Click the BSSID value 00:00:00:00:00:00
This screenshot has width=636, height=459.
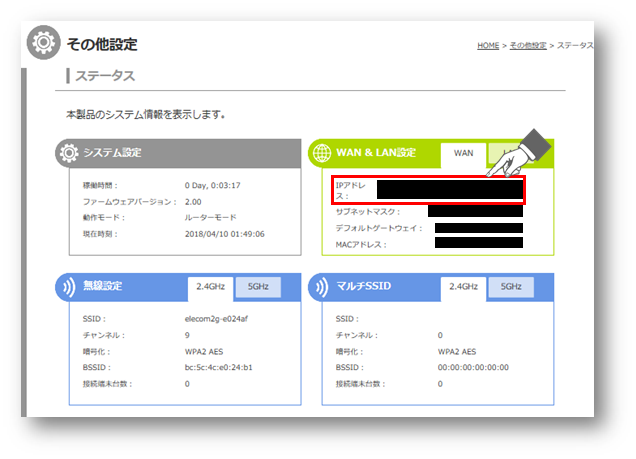(x=473, y=367)
